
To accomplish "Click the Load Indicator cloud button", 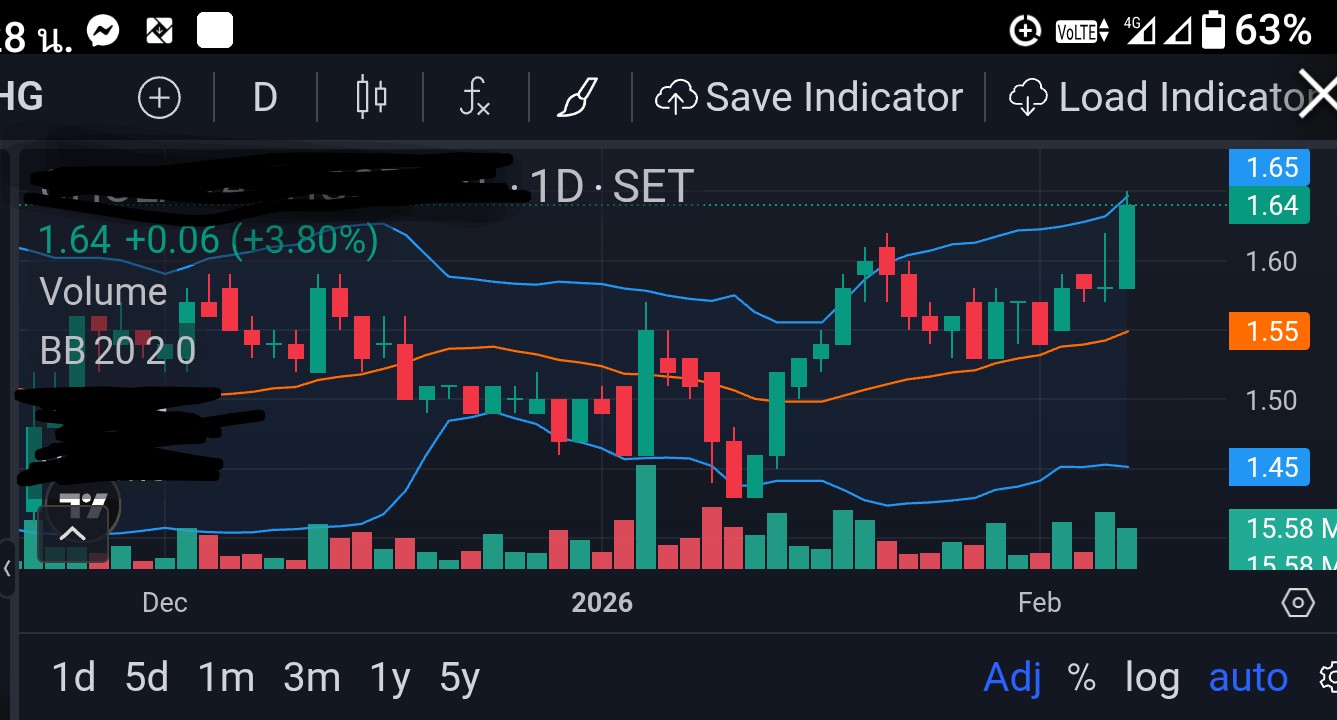I will [1160, 98].
